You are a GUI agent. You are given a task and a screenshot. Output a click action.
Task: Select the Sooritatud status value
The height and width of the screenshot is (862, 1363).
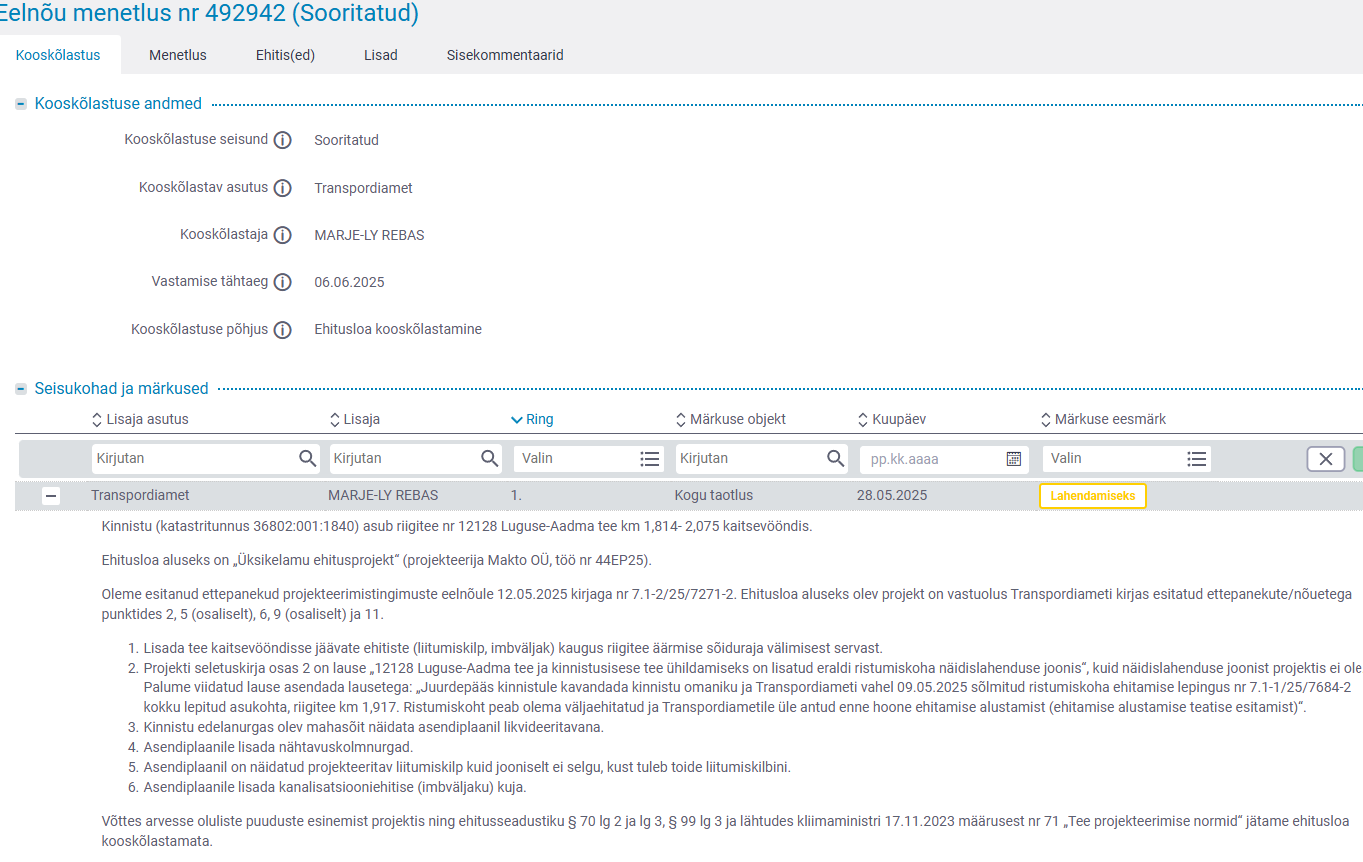(x=346, y=140)
